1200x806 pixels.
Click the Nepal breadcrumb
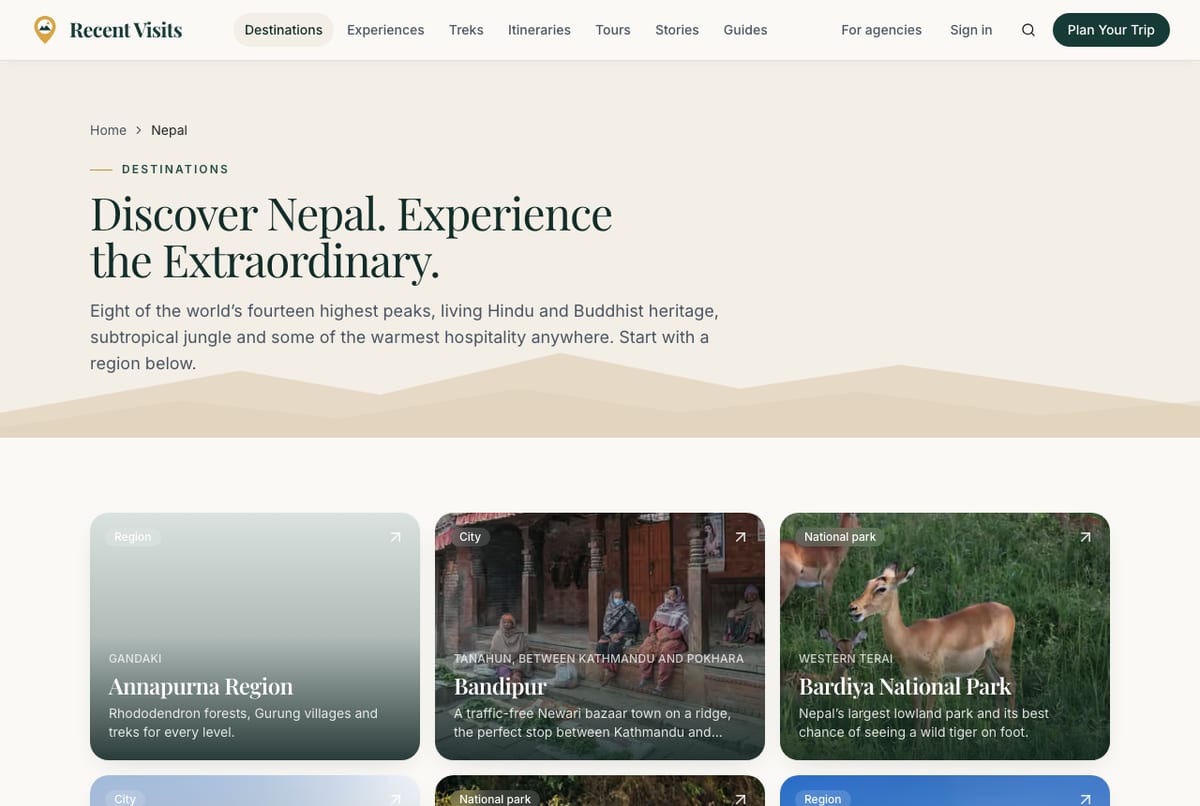(x=169, y=130)
